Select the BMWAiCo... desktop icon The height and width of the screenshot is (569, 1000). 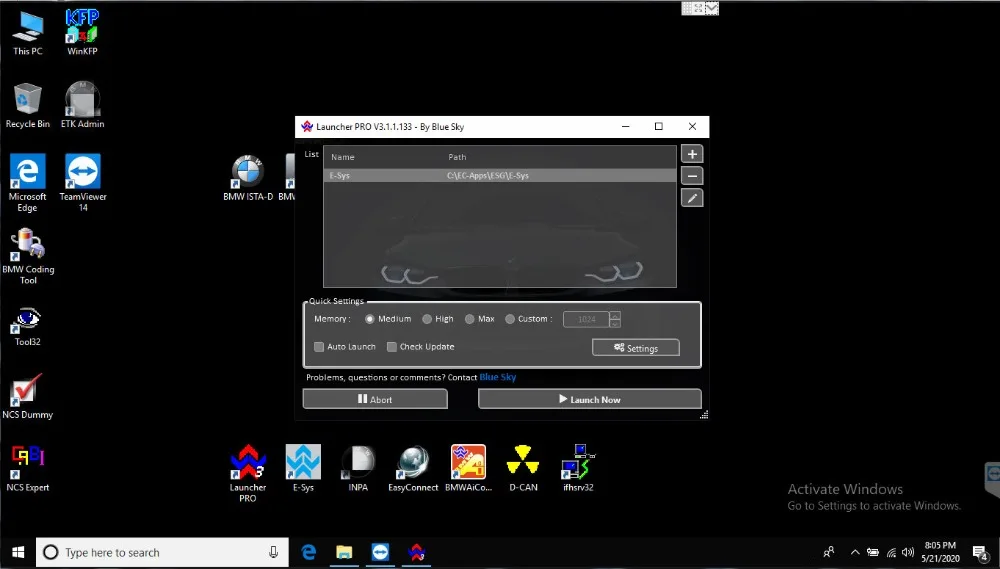(468, 469)
